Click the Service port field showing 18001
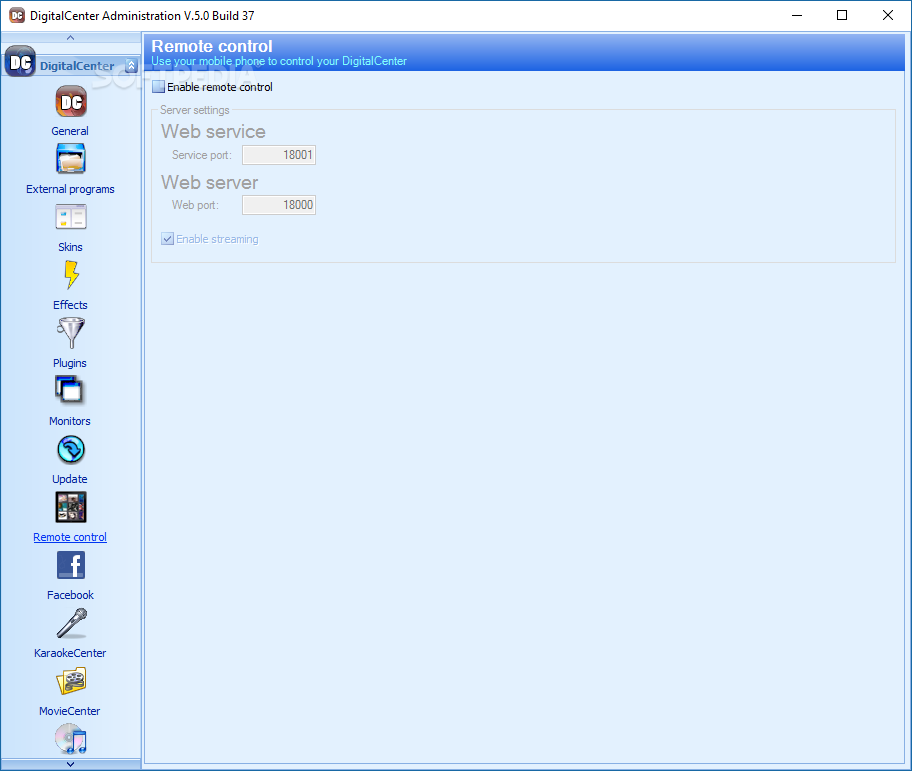 279,155
